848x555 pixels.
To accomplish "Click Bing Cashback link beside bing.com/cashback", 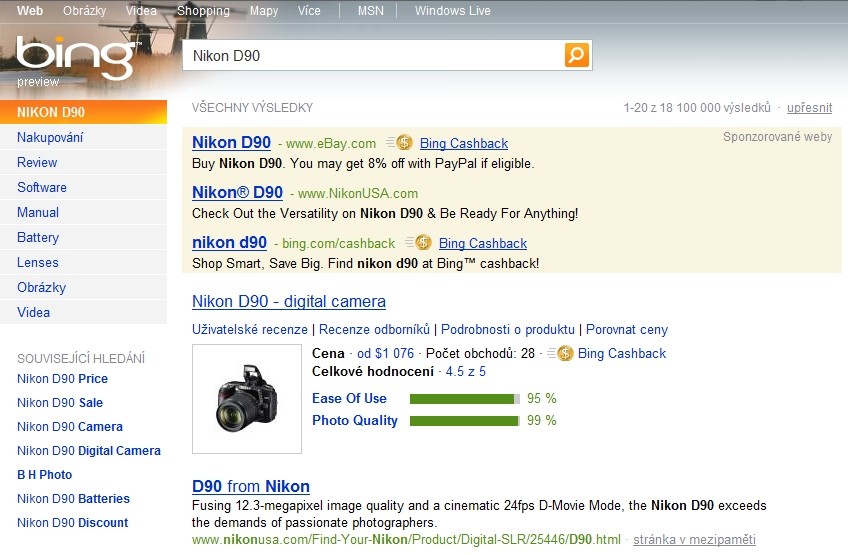I will (482, 243).
